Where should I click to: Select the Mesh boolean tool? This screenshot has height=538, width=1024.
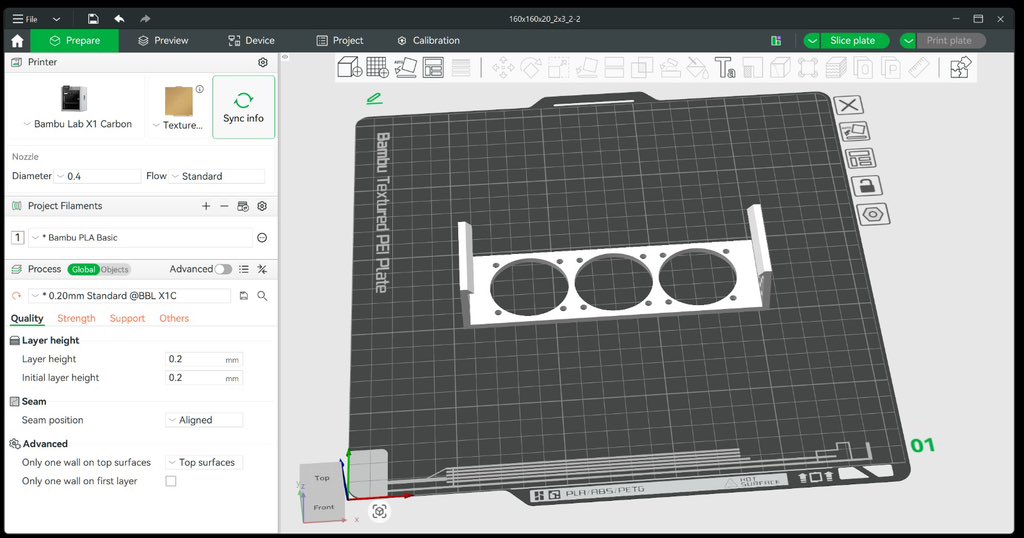coord(642,67)
